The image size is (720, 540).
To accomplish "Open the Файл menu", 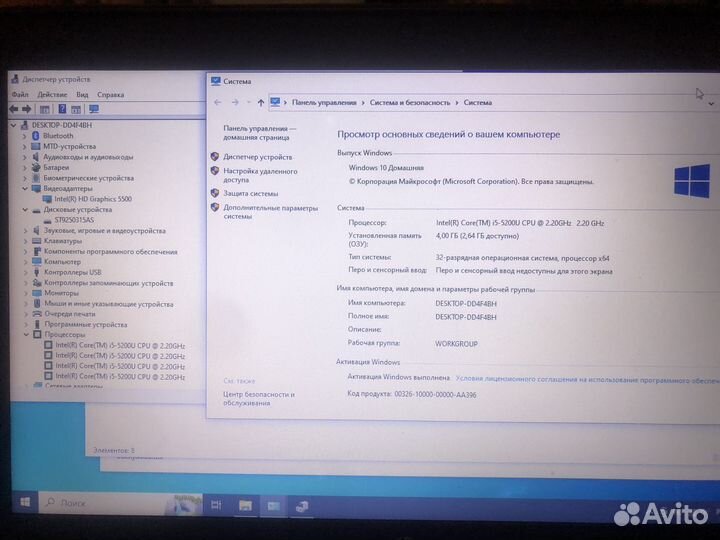I will point(20,94).
